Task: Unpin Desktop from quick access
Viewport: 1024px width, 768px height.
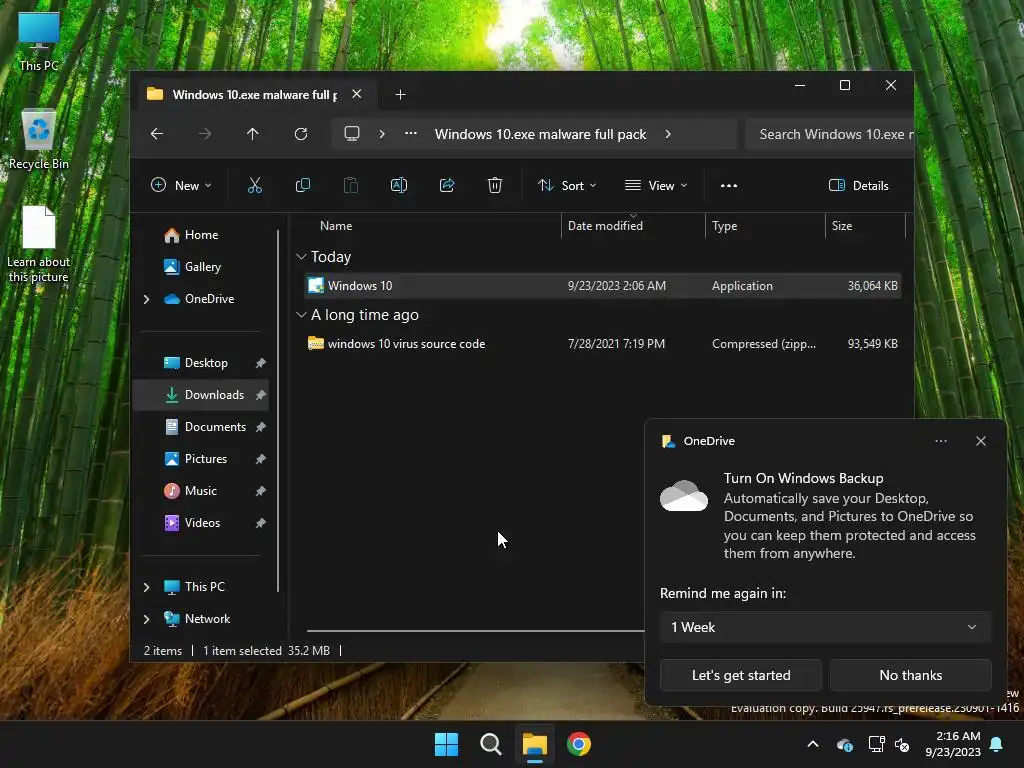Action: (261, 362)
